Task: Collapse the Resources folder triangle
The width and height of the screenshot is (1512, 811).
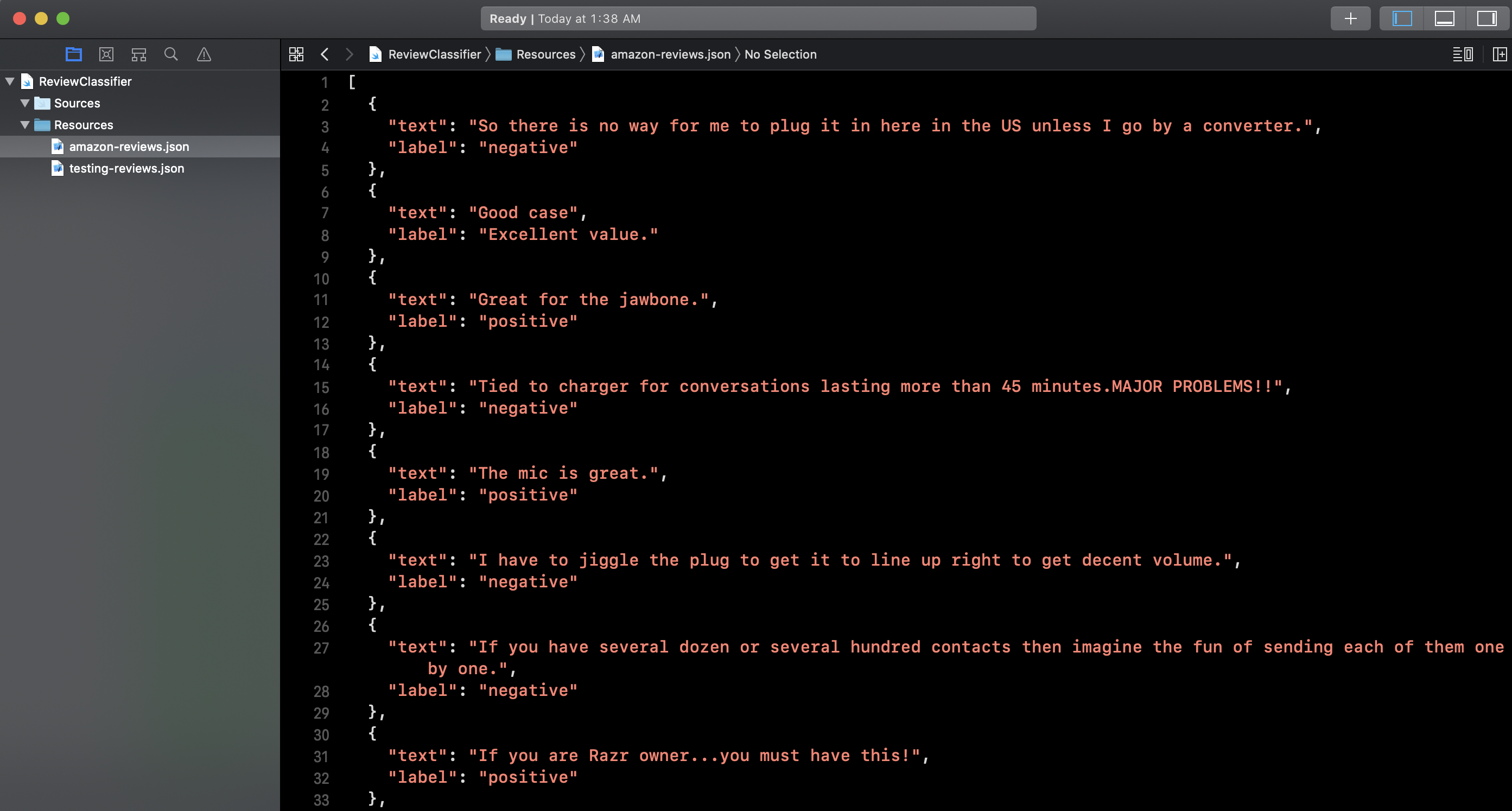Action: pyautogui.click(x=24, y=124)
